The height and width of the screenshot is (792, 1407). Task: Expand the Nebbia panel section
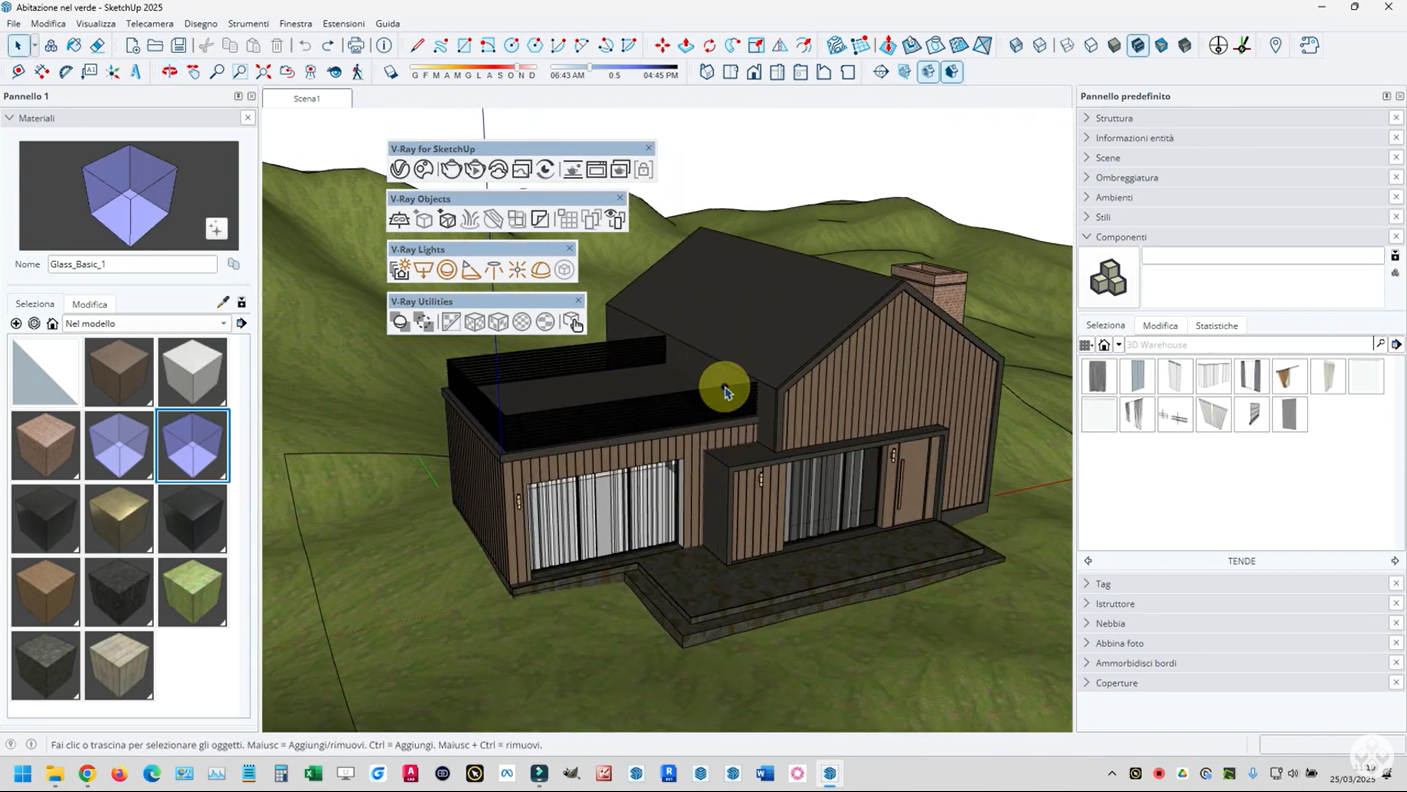point(1110,623)
